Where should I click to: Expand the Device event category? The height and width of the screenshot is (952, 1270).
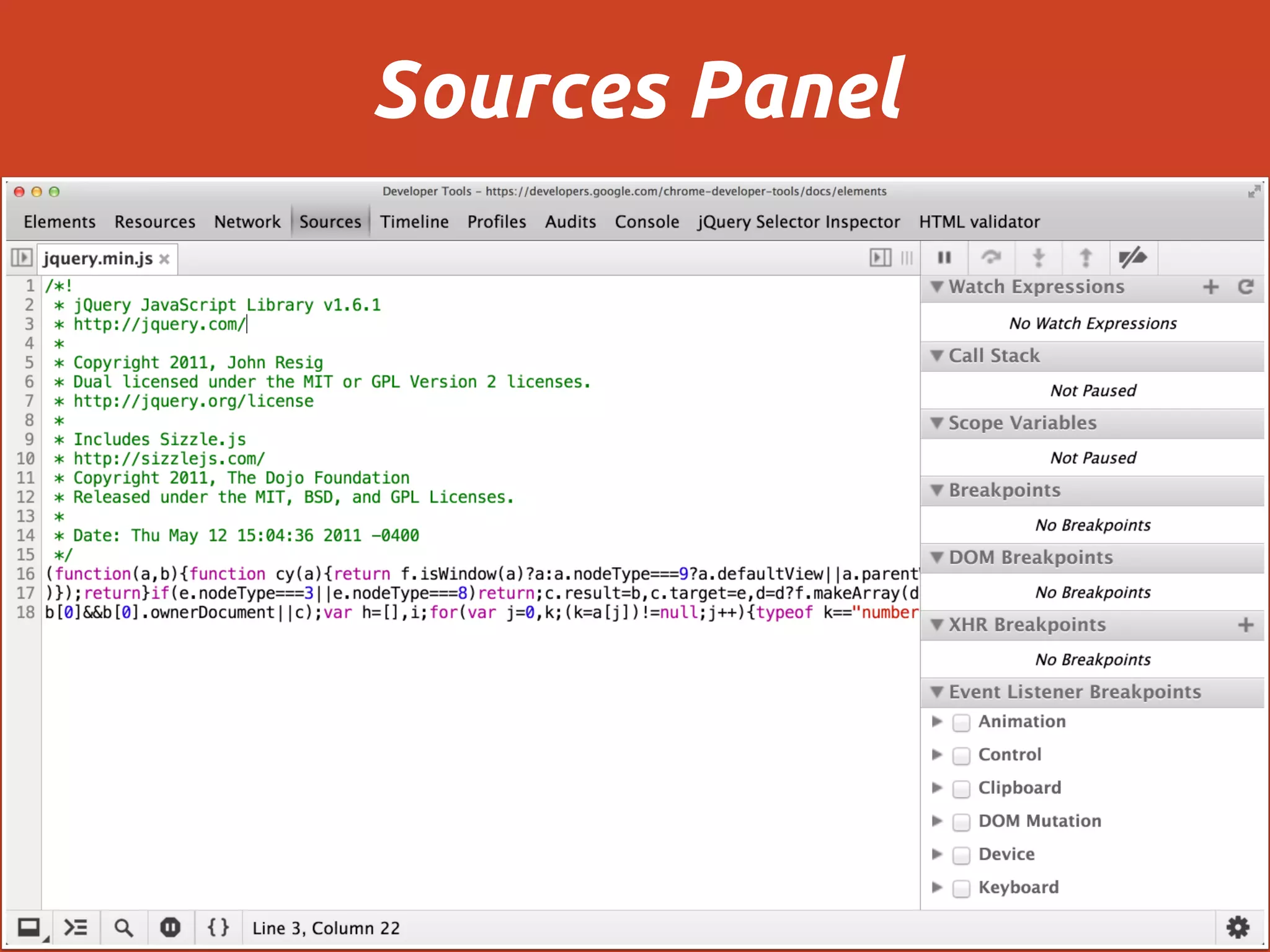[937, 854]
